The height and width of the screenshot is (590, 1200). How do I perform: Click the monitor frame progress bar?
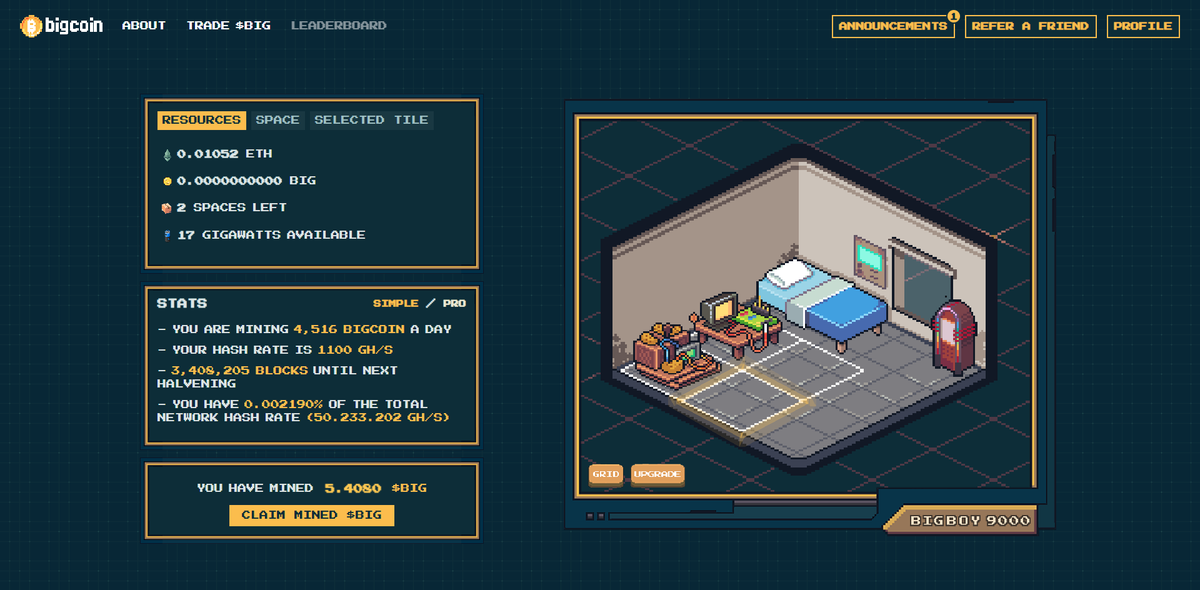click(740, 516)
